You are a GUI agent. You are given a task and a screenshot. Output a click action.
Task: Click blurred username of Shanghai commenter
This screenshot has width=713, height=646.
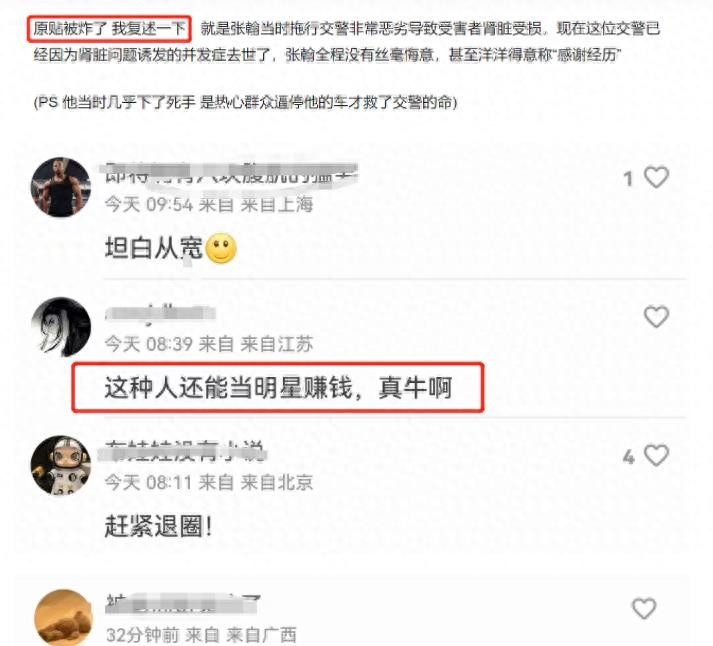point(231,174)
